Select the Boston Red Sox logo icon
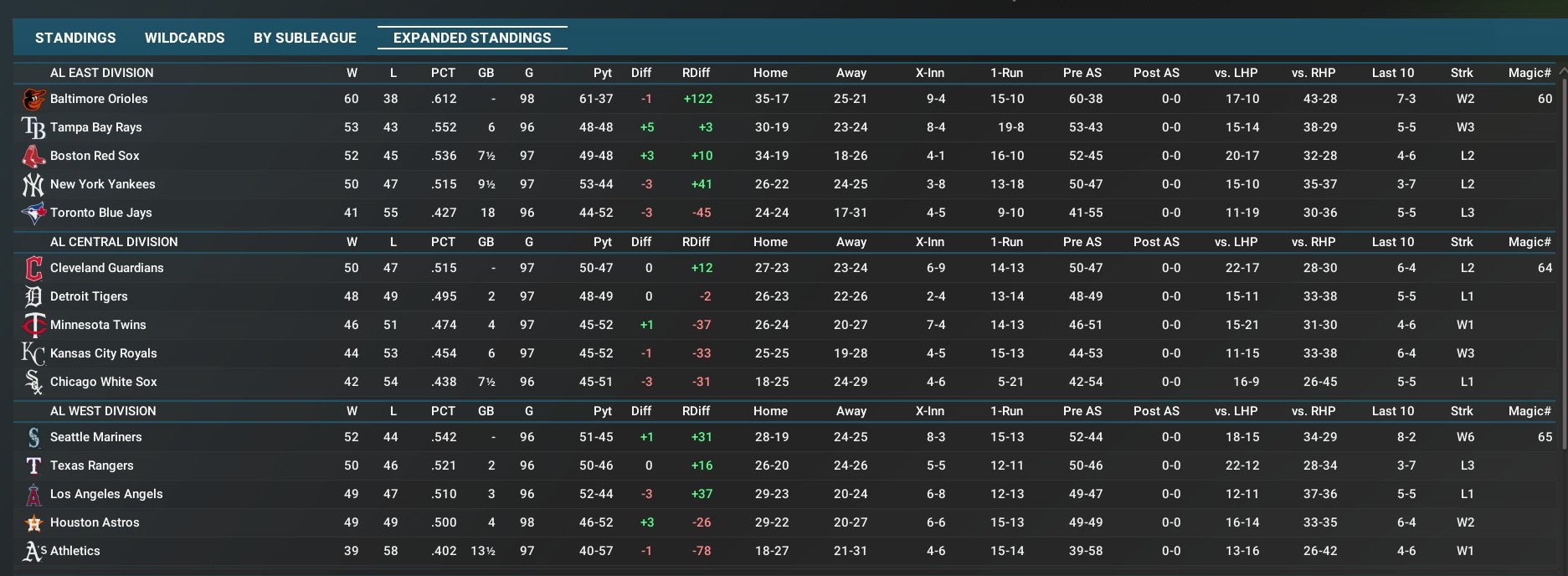 pos(33,157)
